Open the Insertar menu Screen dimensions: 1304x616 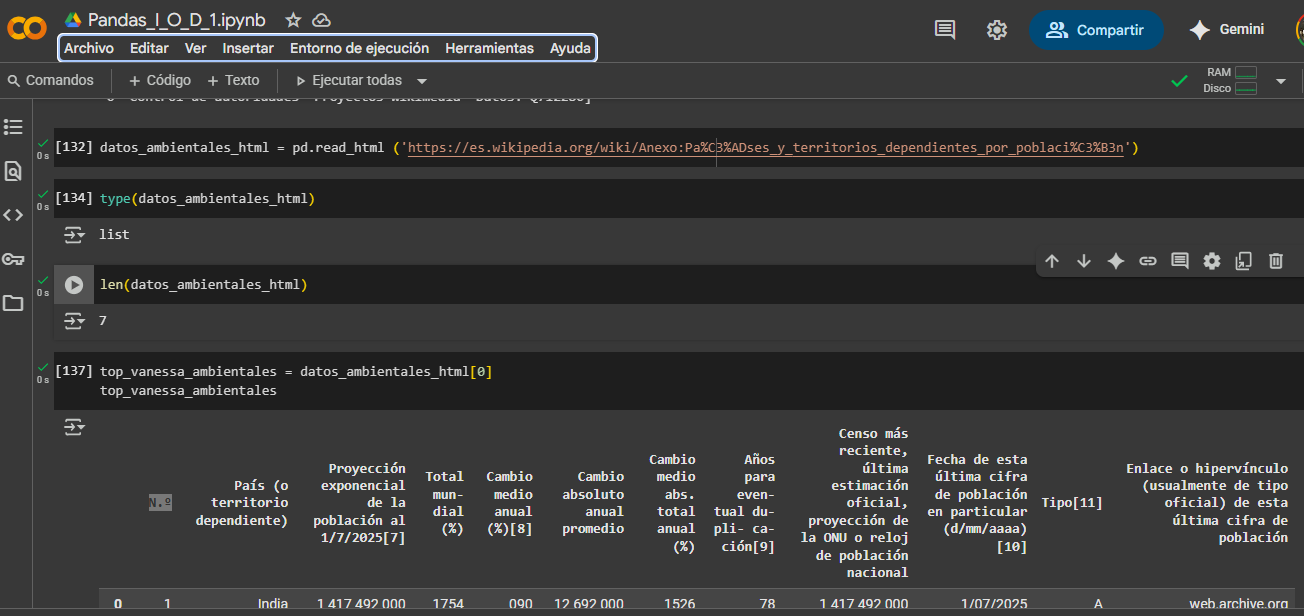tap(248, 48)
